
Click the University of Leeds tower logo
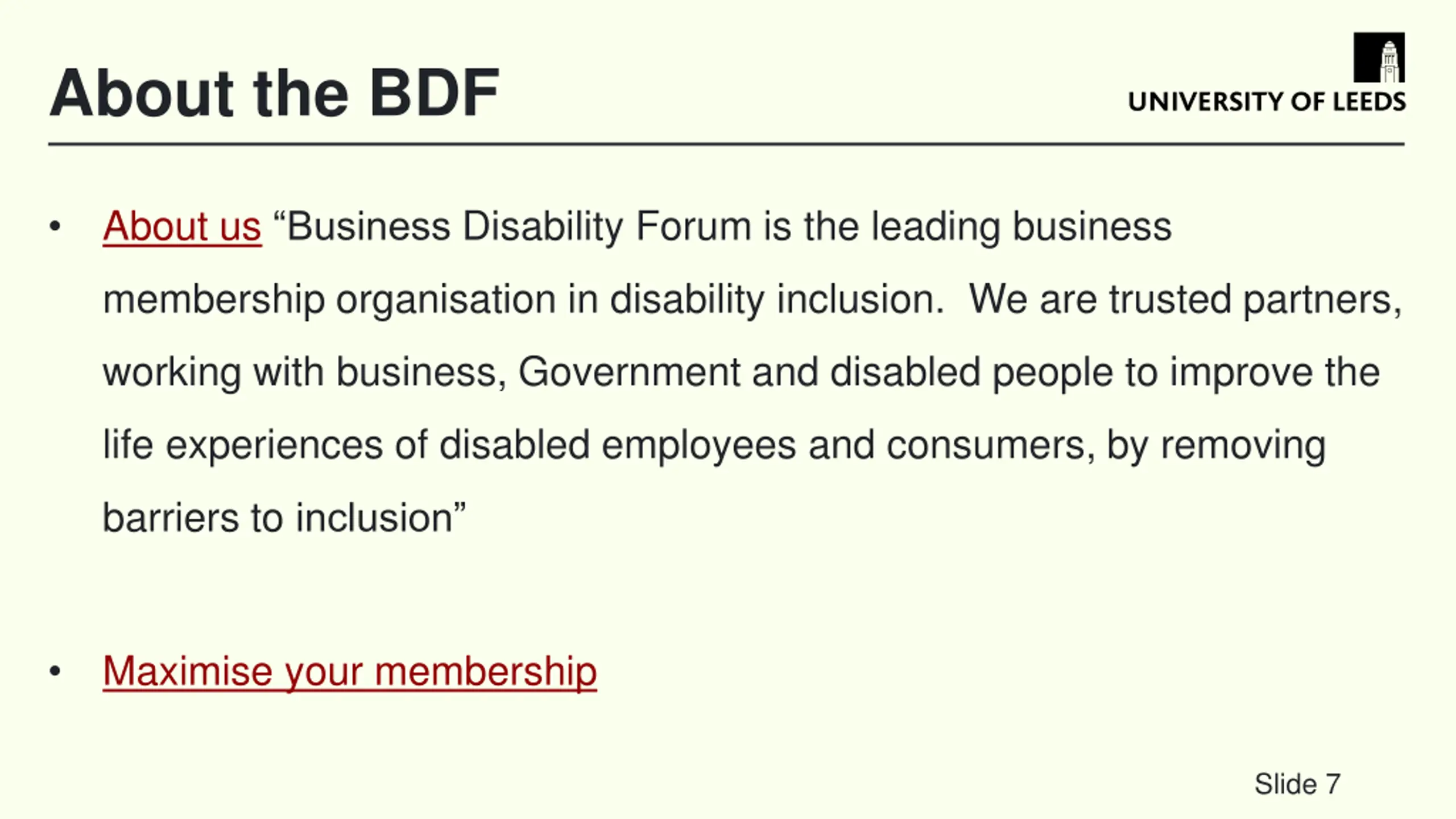tap(1379, 57)
